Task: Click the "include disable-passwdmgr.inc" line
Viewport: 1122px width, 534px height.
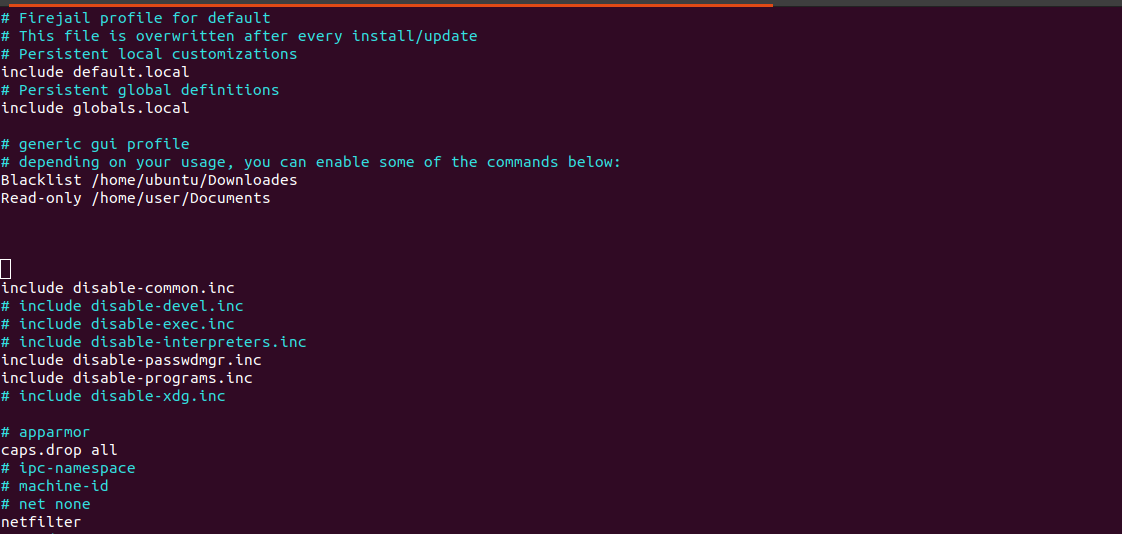Action: tap(131, 359)
